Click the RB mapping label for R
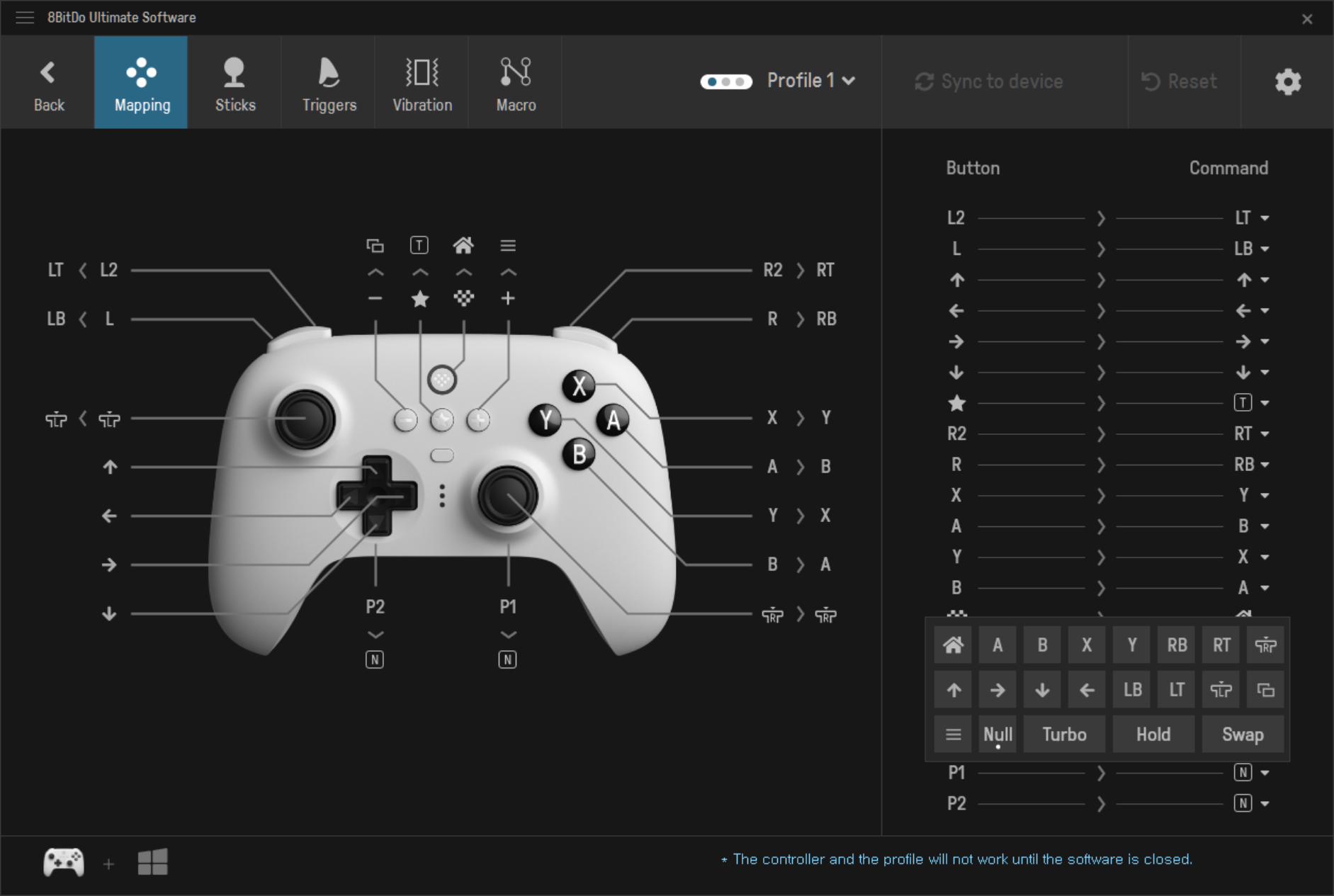The image size is (1334, 896). tap(826, 319)
